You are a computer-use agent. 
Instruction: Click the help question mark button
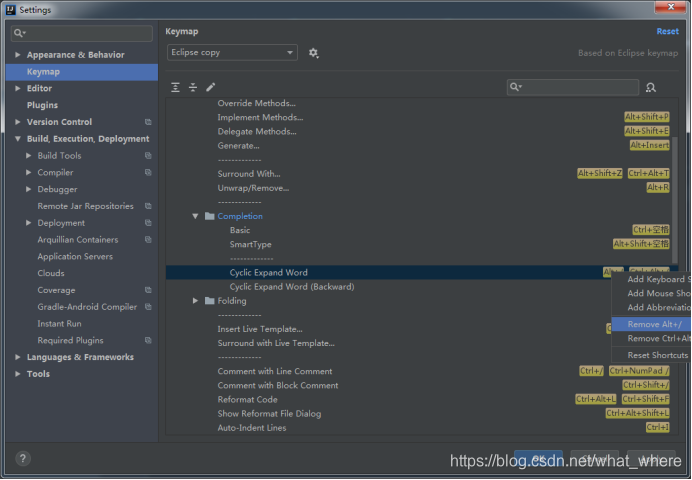tap(23, 458)
